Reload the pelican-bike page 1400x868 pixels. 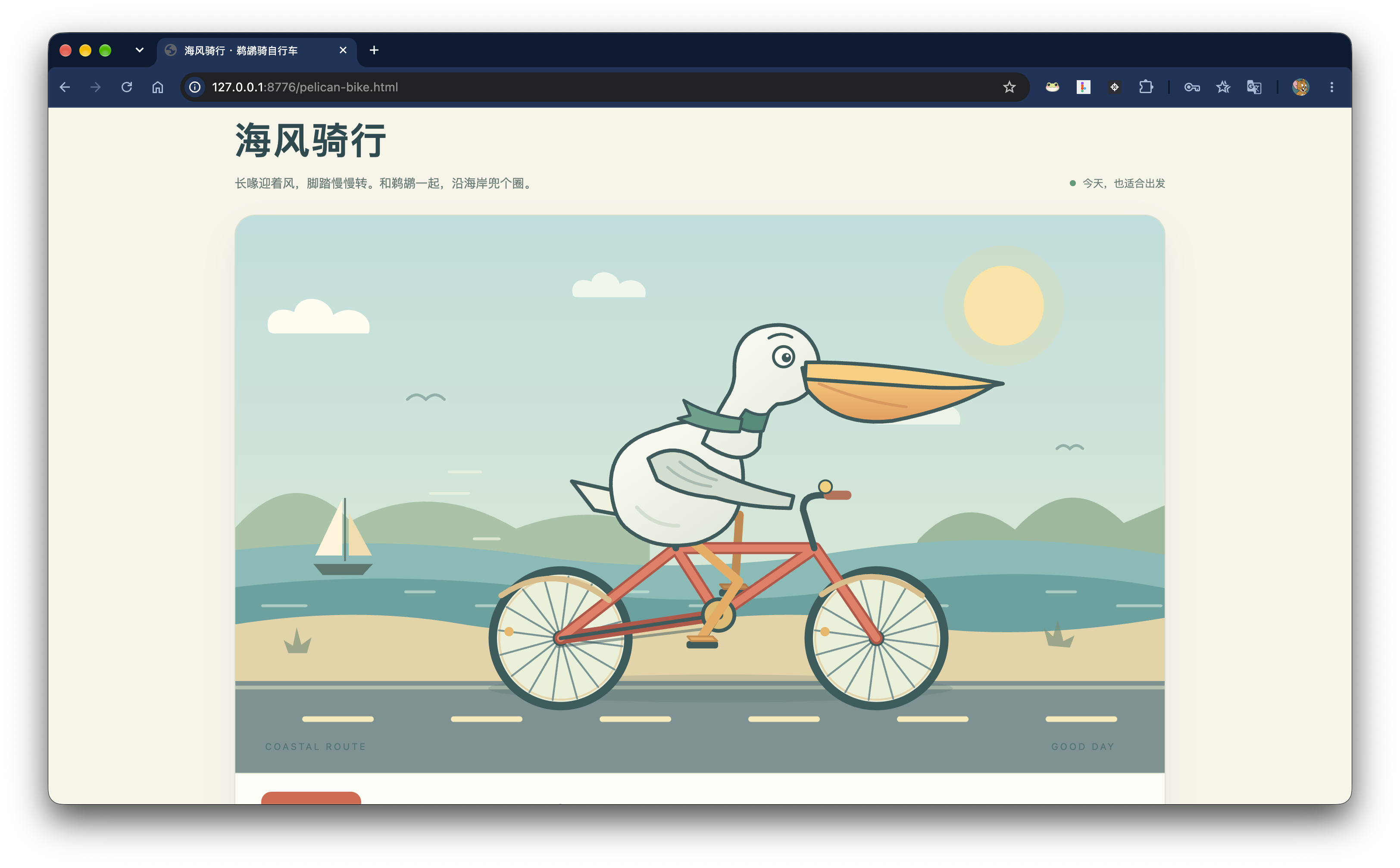click(x=127, y=87)
